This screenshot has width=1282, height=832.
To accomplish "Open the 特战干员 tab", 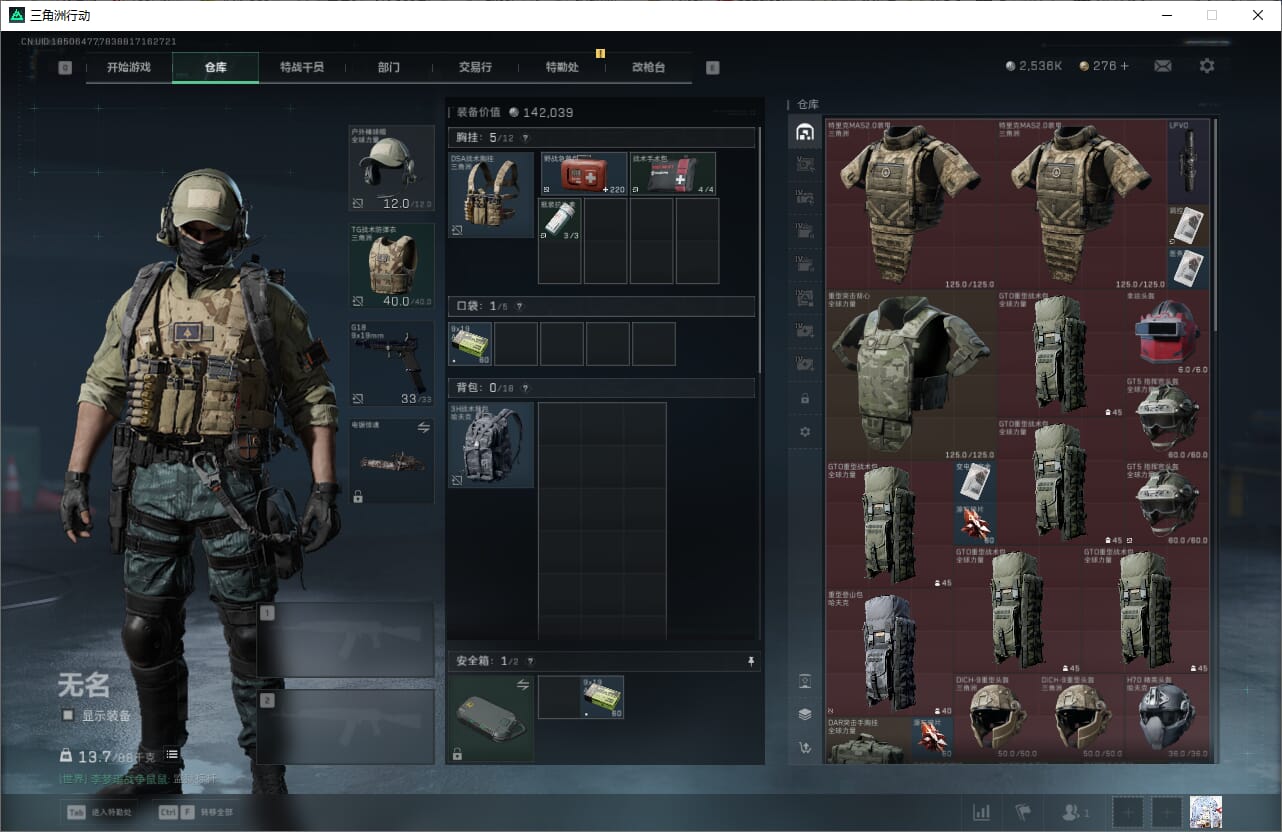I will (x=302, y=67).
